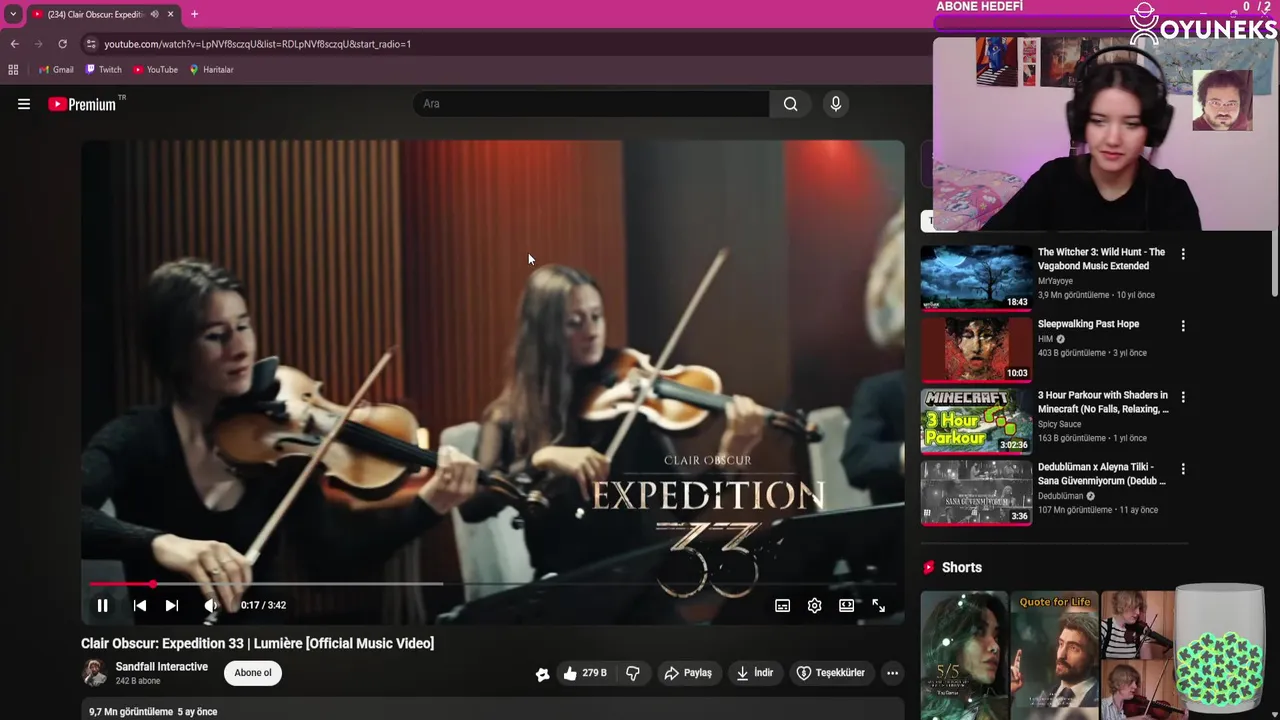Pause the video playback

pos(102,605)
